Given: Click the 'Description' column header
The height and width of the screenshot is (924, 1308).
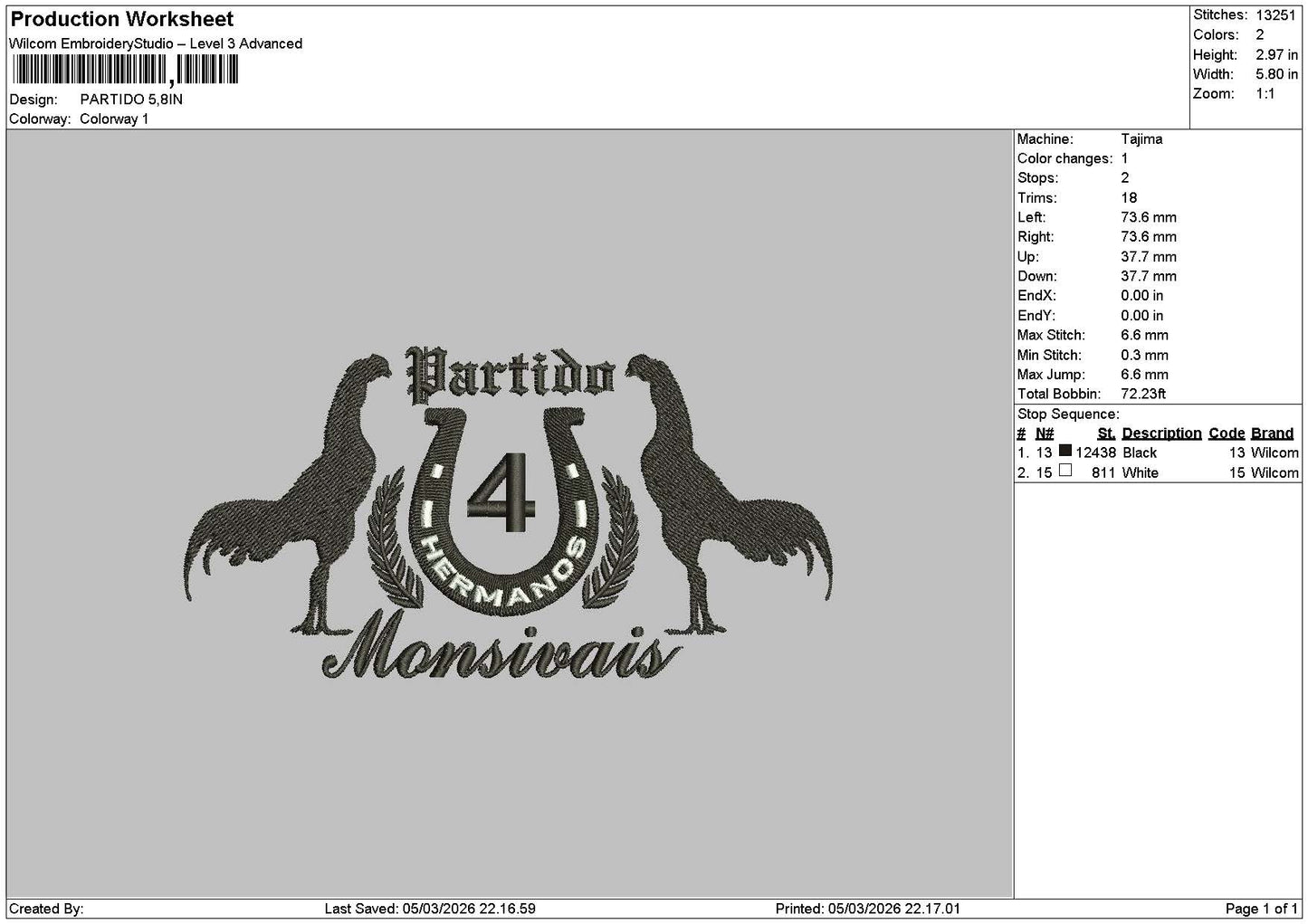Looking at the screenshot, I should (x=1161, y=433).
